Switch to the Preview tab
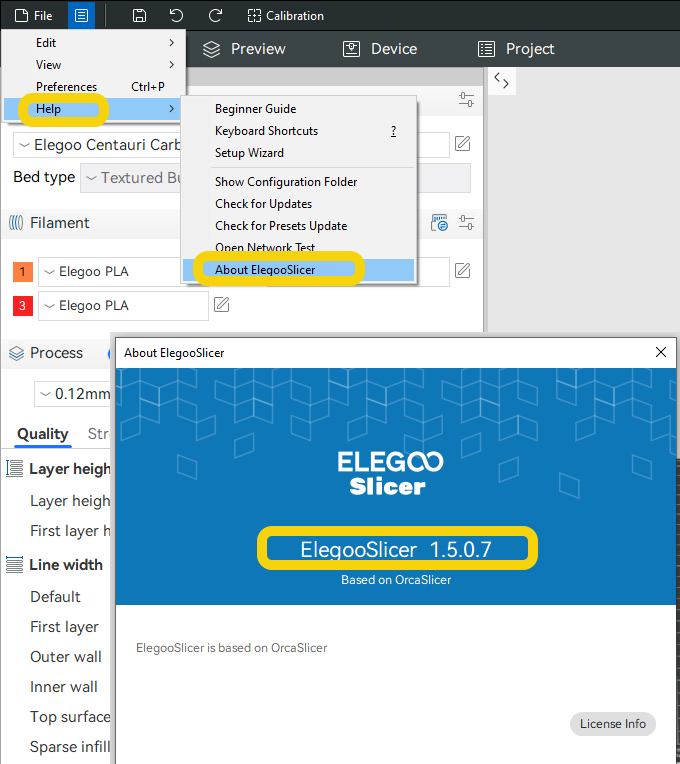This screenshot has height=764, width=680. (245, 49)
